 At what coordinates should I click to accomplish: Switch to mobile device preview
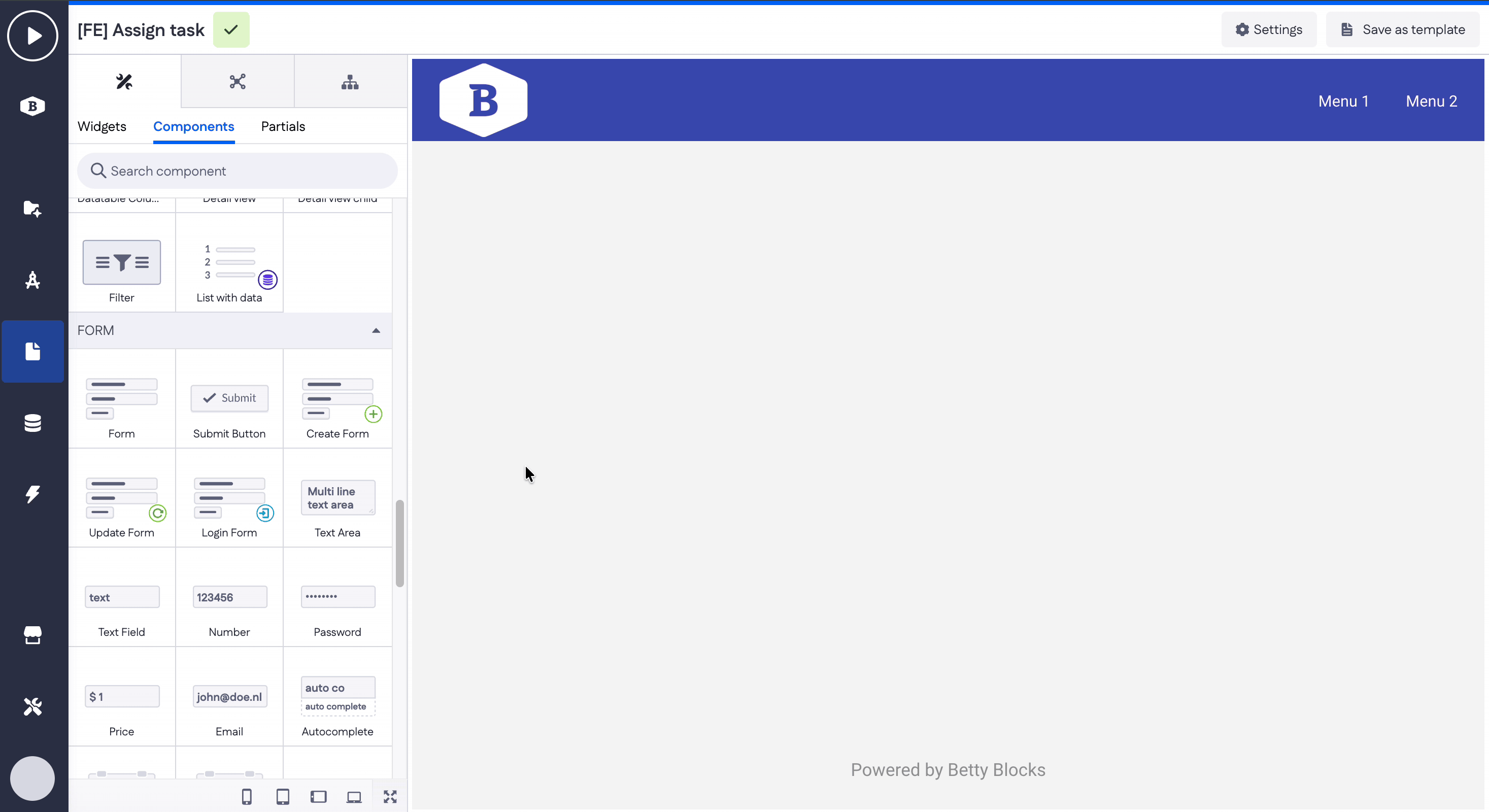[247, 797]
